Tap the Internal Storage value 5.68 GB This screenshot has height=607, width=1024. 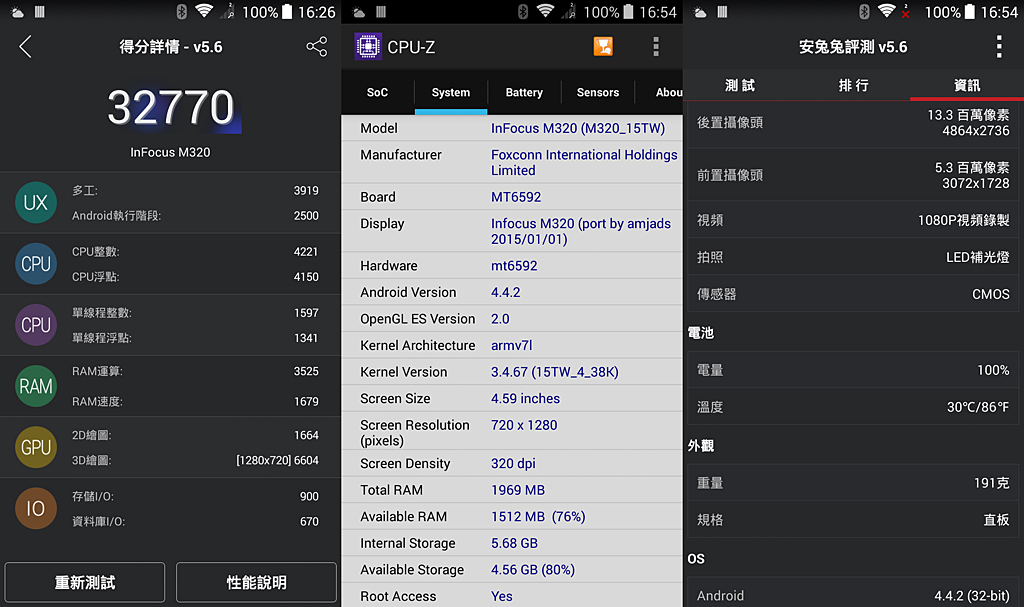[x=515, y=543]
